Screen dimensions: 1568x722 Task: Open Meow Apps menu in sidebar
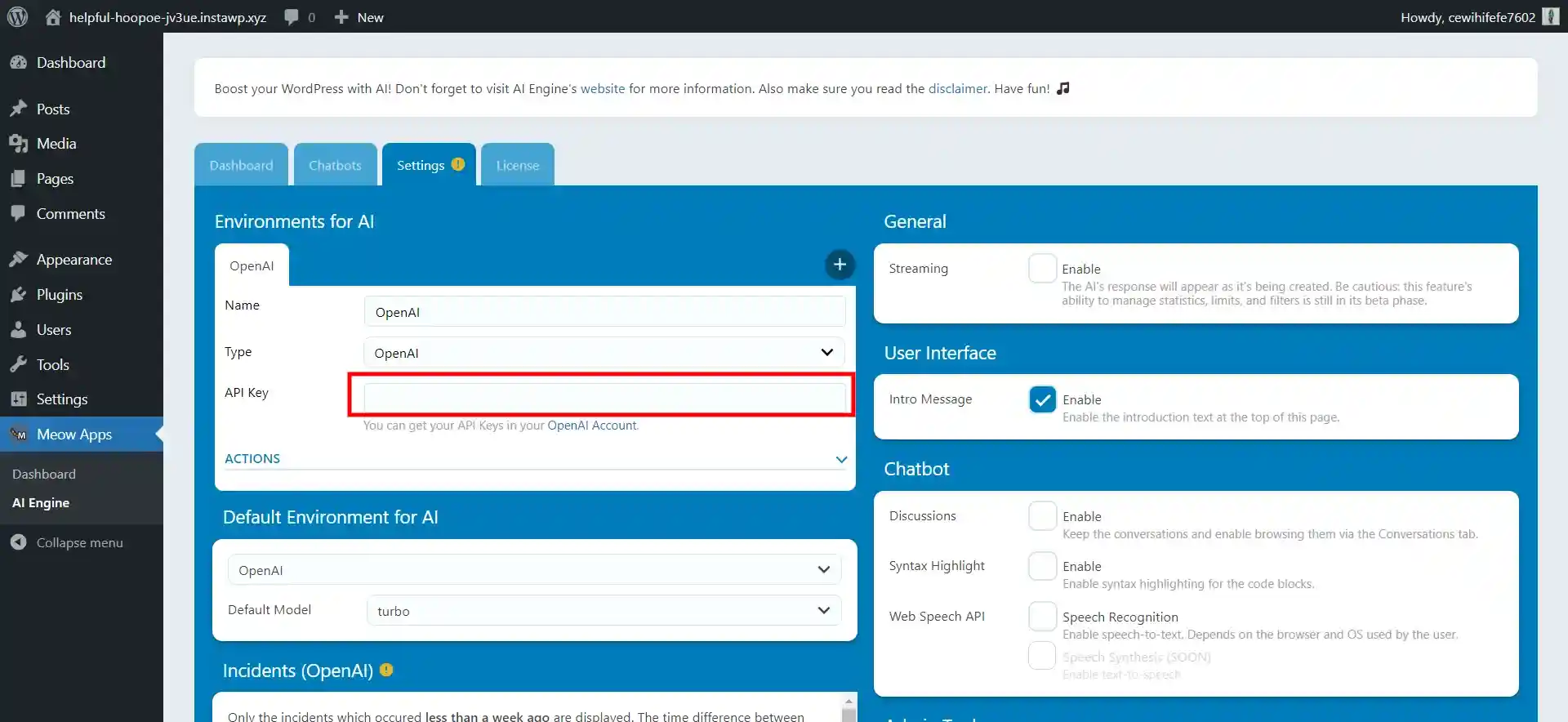(82, 435)
